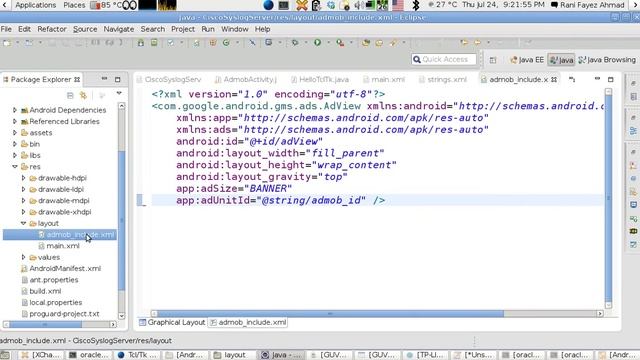Switch to the Java Browsing perspective
Image resolution: width=640 pixels, height=360 pixels.
click(x=607, y=60)
